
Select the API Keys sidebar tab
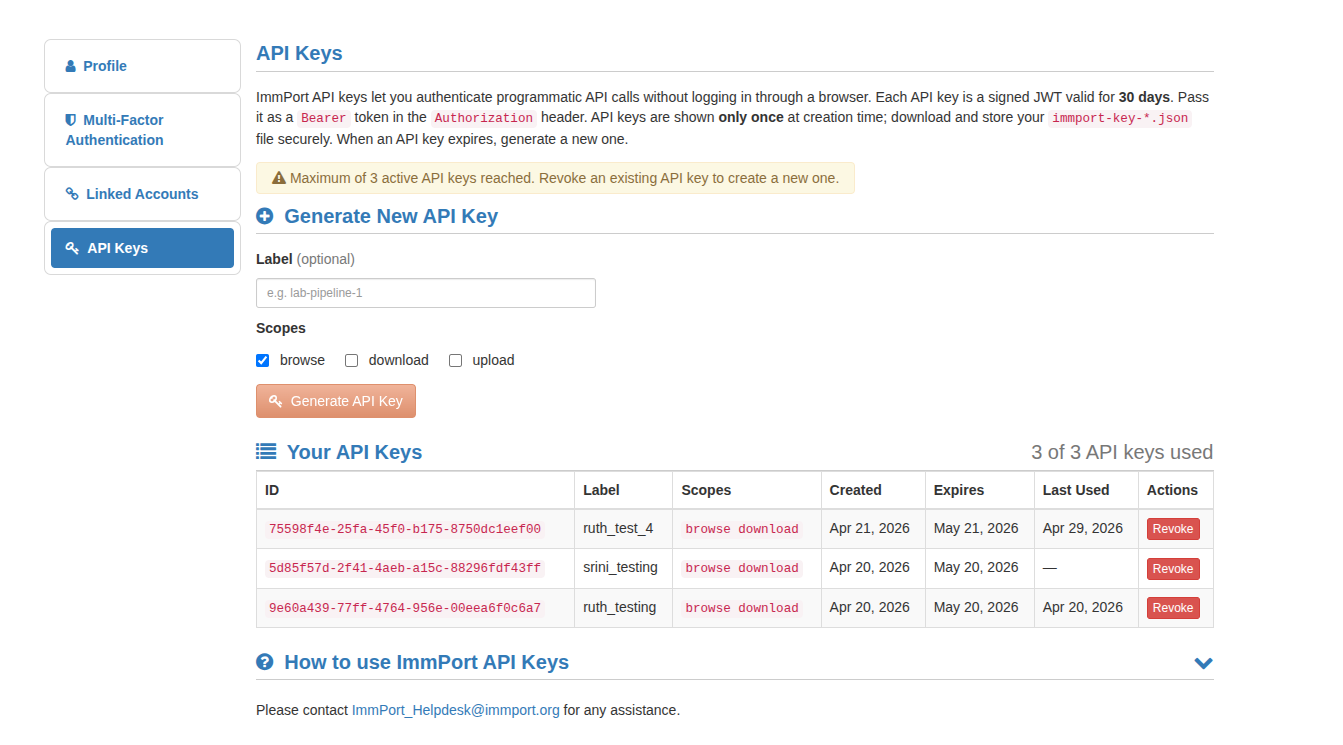point(142,248)
